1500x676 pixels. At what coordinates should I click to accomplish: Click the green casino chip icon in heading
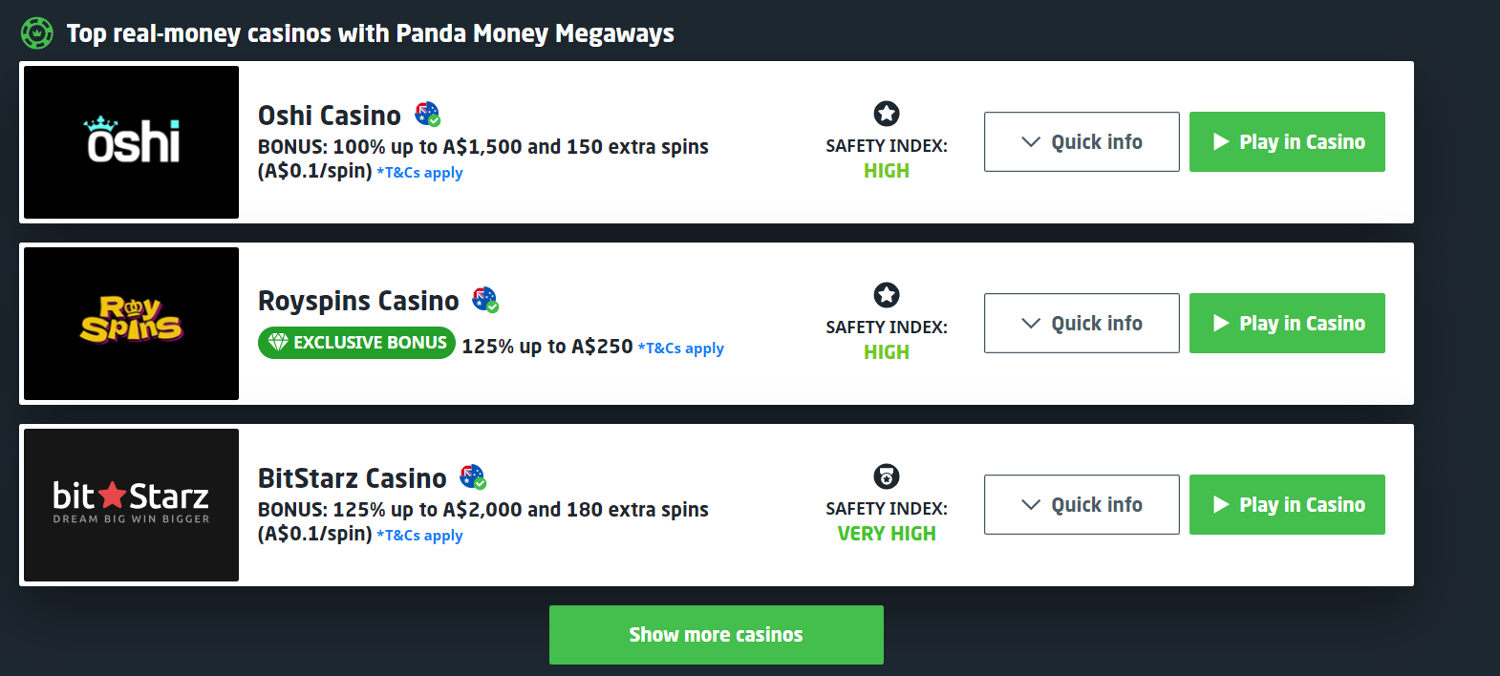[37, 33]
